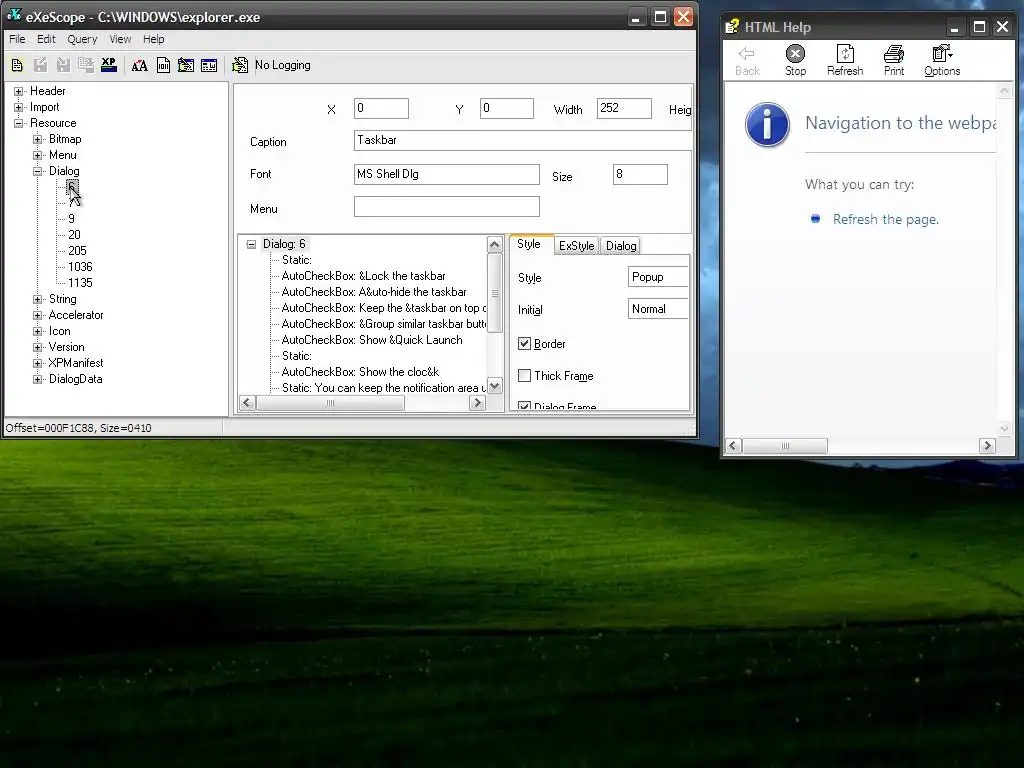The width and height of the screenshot is (1024, 768).
Task: Expand the Version tree node
Action: click(x=38, y=347)
